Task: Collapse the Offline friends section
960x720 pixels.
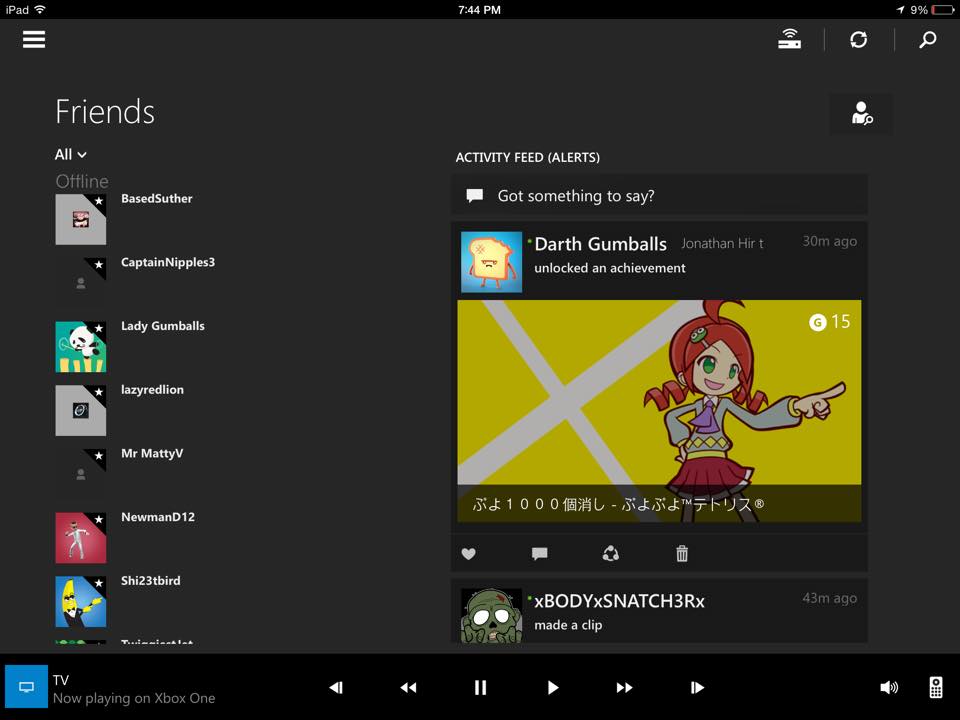Action: (x=81, y=181)
